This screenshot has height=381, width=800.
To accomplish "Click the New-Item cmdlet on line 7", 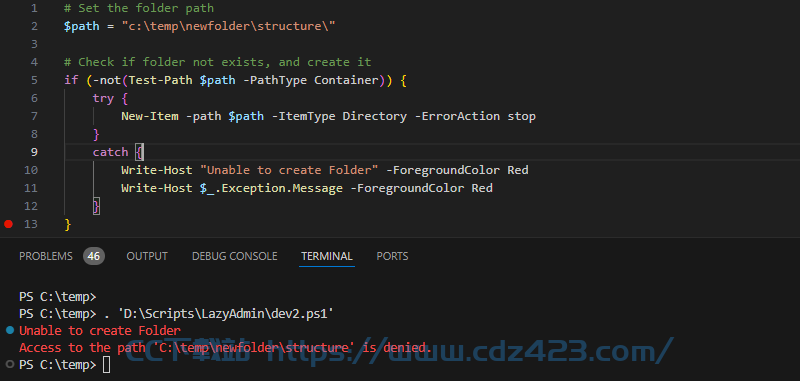I will (x=149, y=116).
